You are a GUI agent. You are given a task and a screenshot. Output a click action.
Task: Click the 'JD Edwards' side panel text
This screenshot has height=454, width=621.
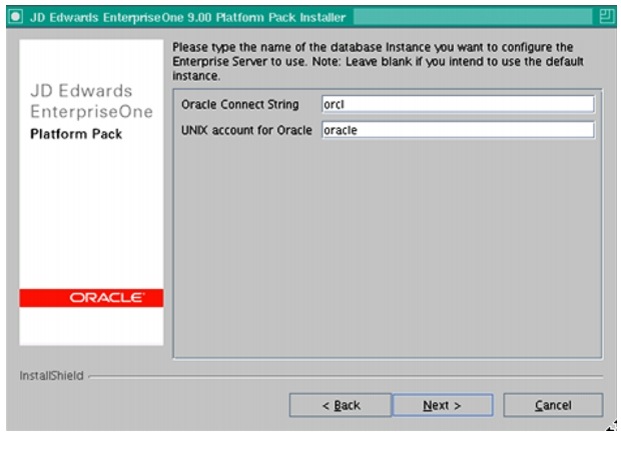(x=81, y=91)
